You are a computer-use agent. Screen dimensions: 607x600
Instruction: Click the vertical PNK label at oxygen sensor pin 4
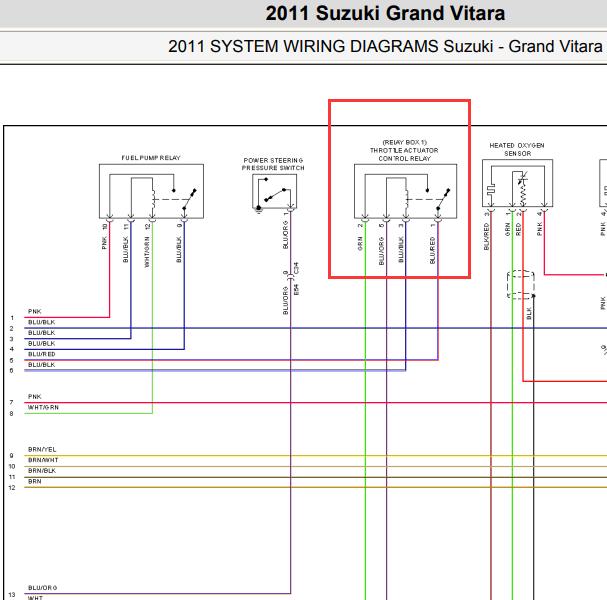click(540, 229)
